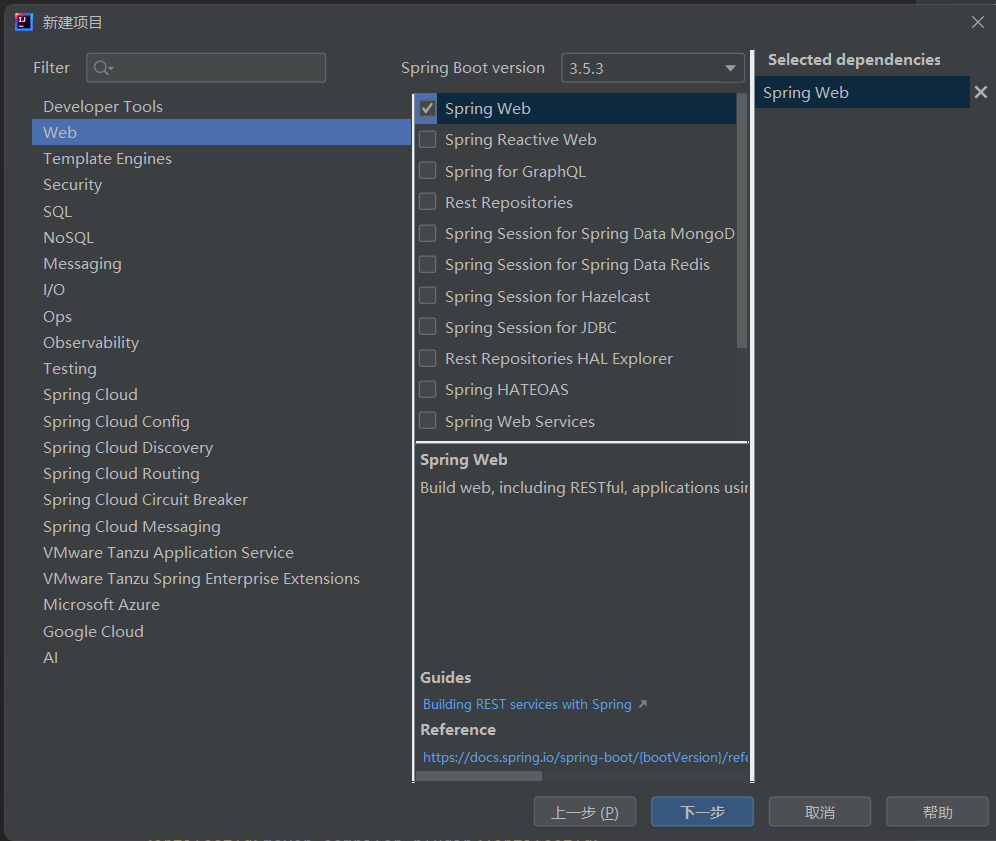Open the Ops category

click(x=222, y=316)
